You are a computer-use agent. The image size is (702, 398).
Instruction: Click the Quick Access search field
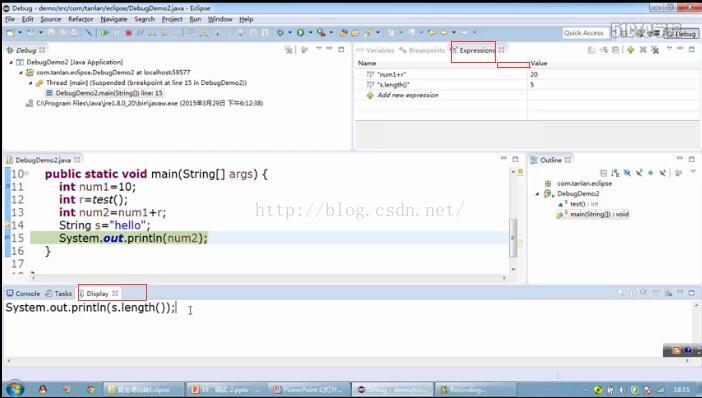[584, 33]
